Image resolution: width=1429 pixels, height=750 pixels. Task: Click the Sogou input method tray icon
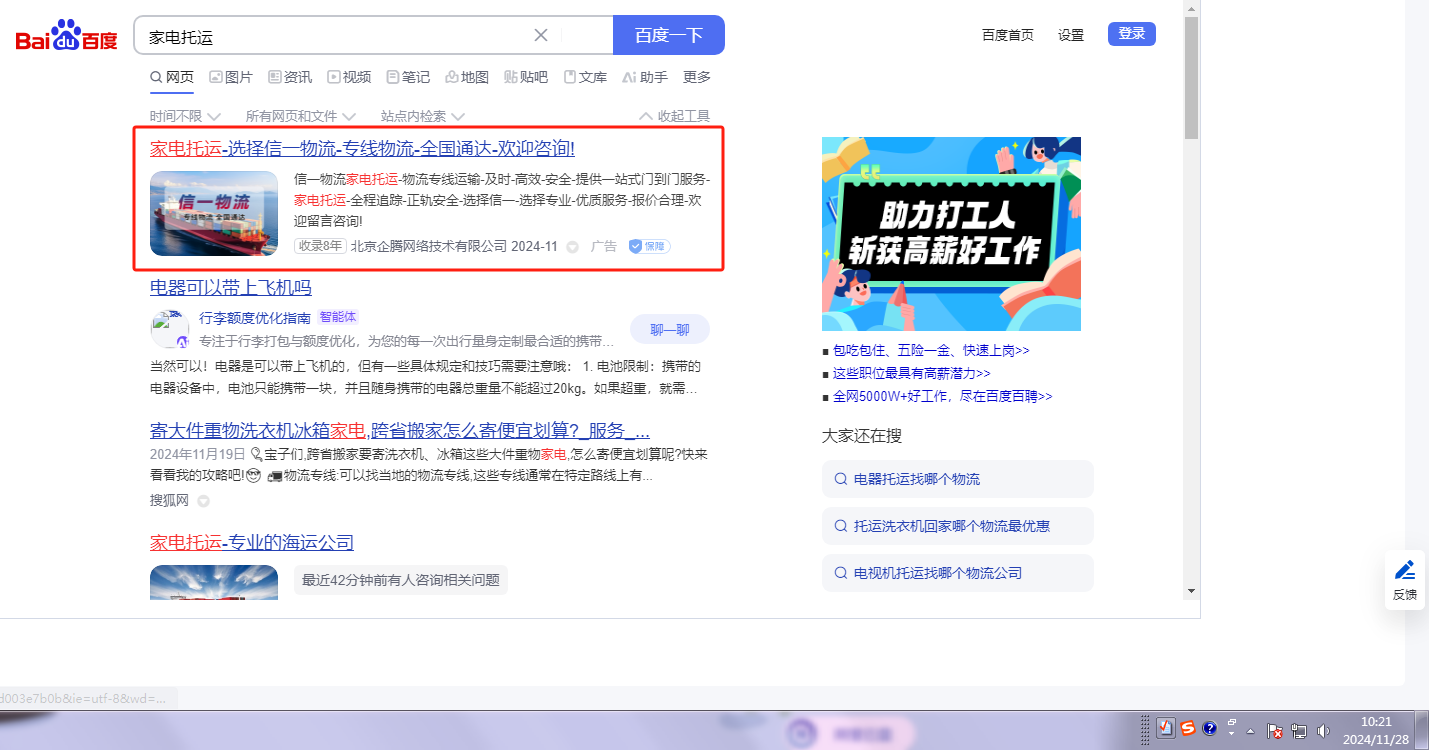tap(1188, 728)
